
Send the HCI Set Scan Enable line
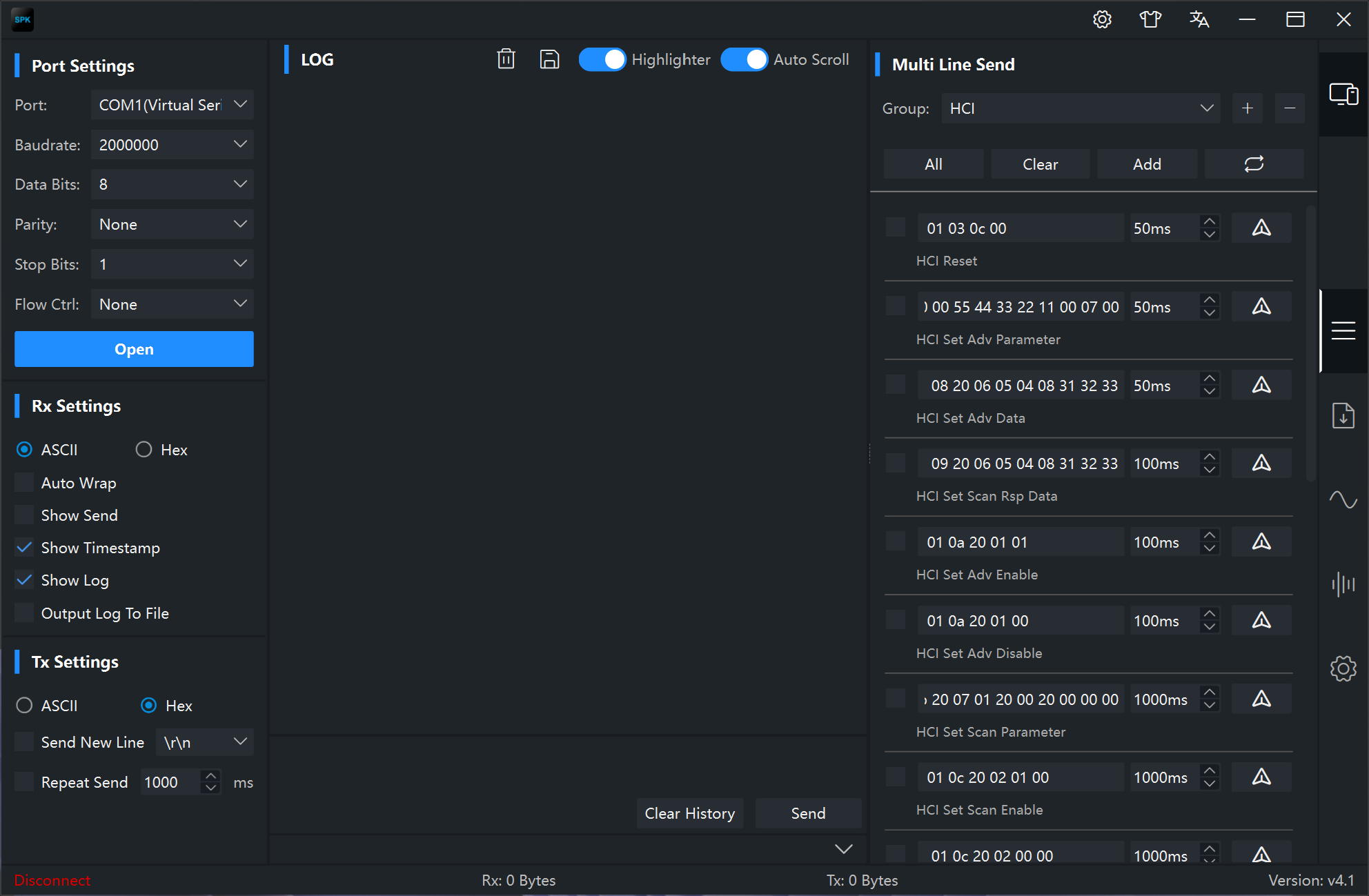[x=1261, y=777]
